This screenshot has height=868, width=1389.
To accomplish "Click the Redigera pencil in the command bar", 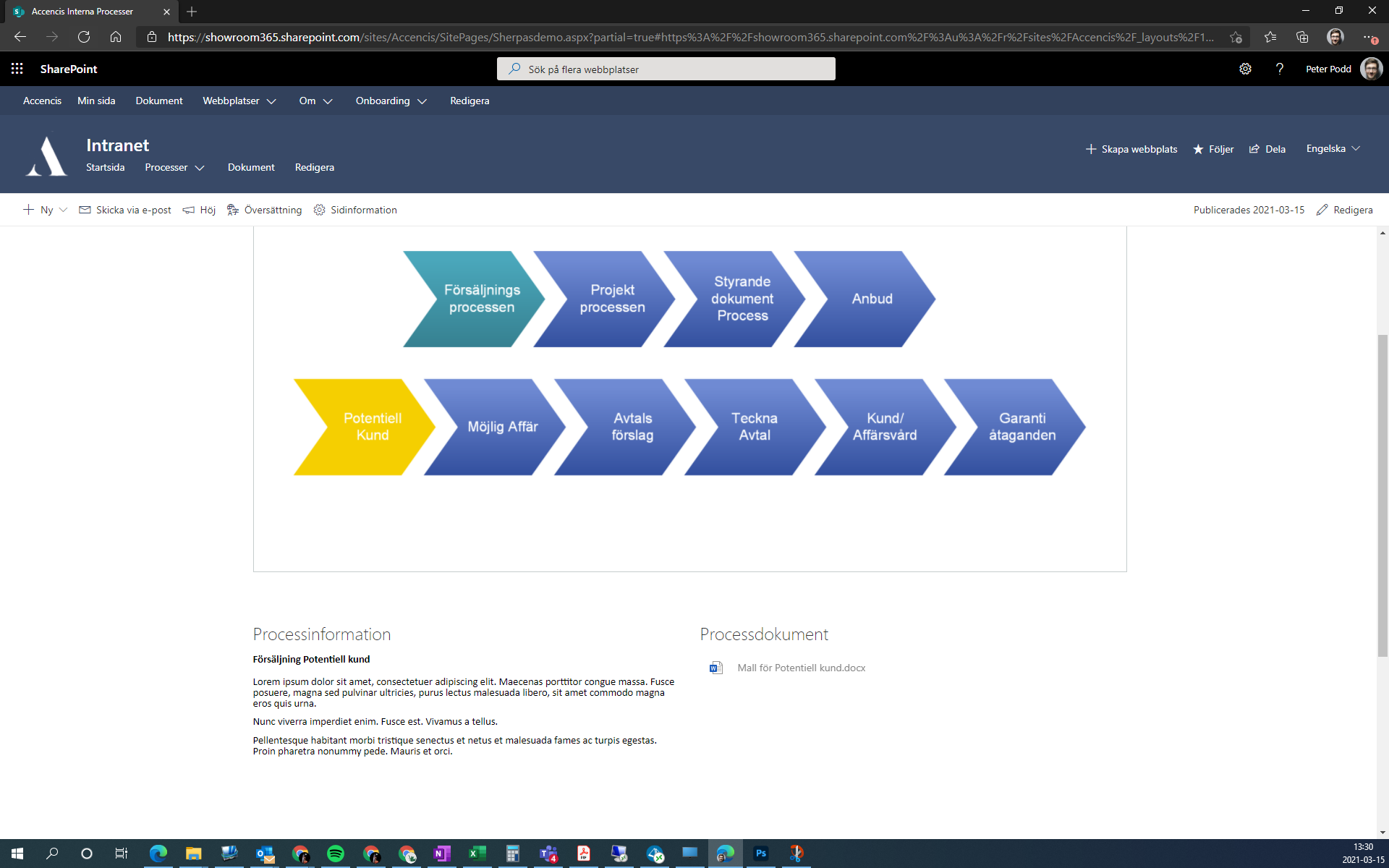I will pos(1344,210).
